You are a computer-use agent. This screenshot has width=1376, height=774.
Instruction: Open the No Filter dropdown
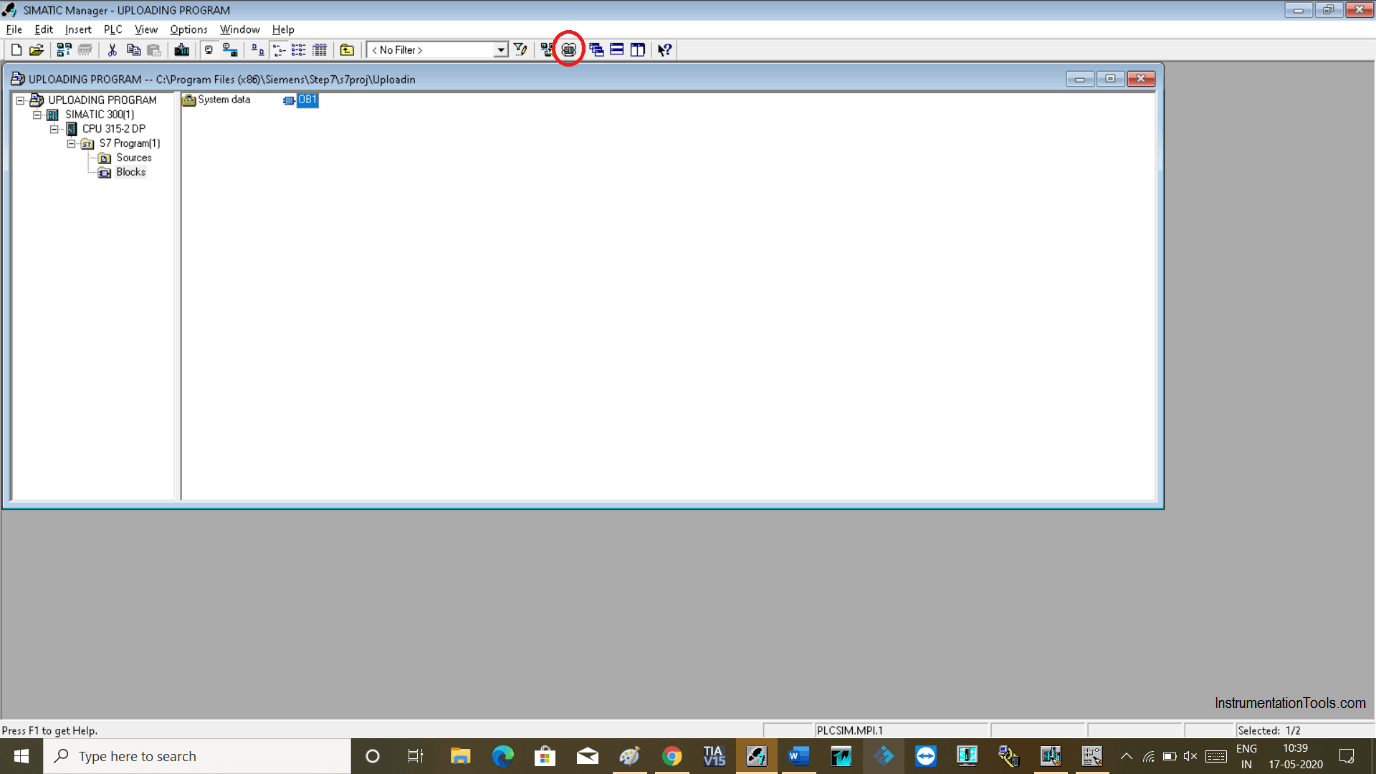(501, 50)
